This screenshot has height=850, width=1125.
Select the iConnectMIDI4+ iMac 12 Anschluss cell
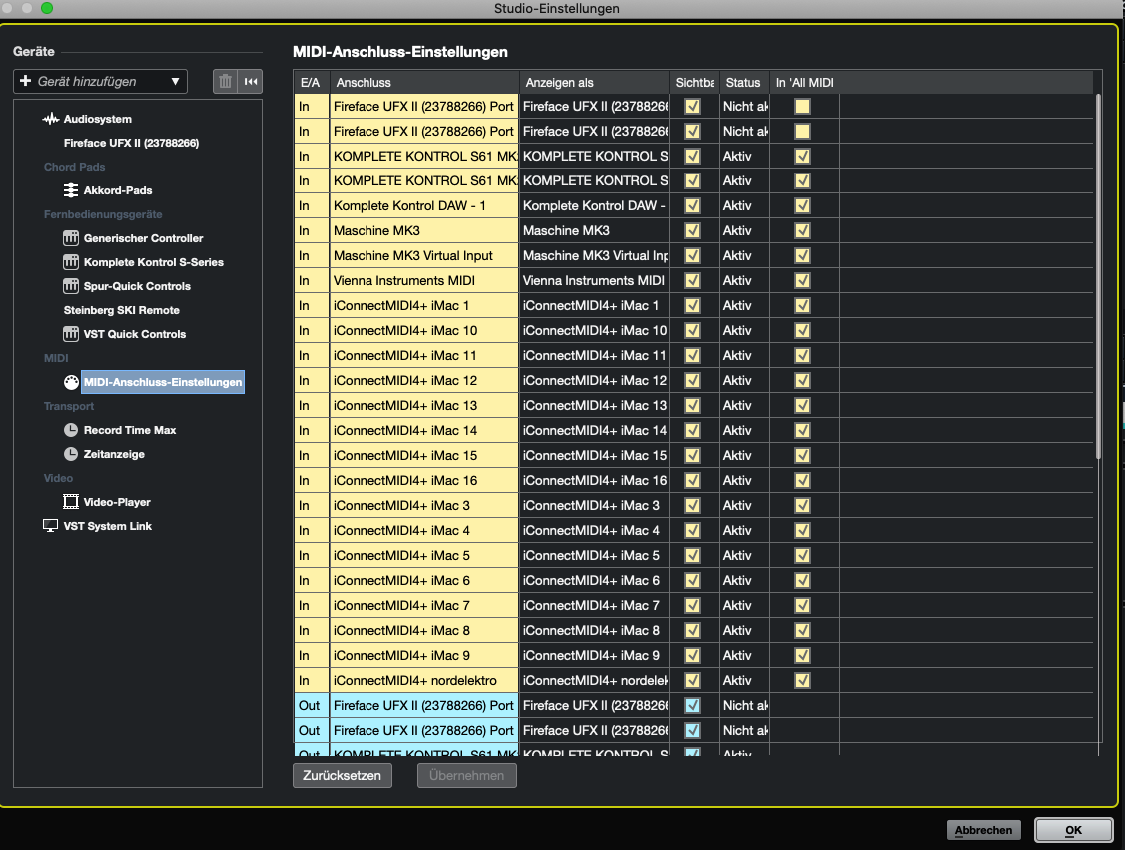(x=424, y=381)
